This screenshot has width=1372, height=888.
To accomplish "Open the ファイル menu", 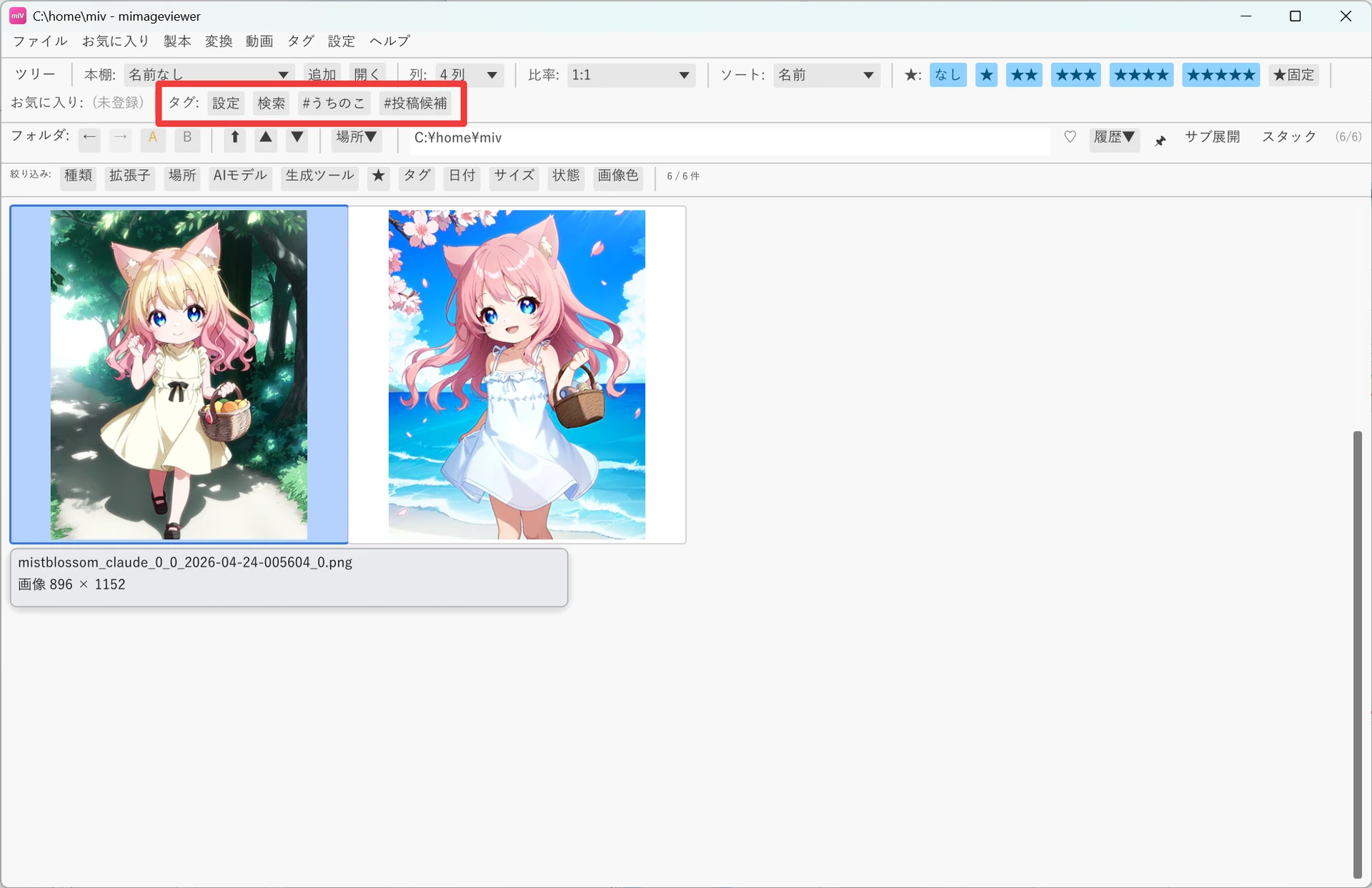I will click(x=40, y=41).
